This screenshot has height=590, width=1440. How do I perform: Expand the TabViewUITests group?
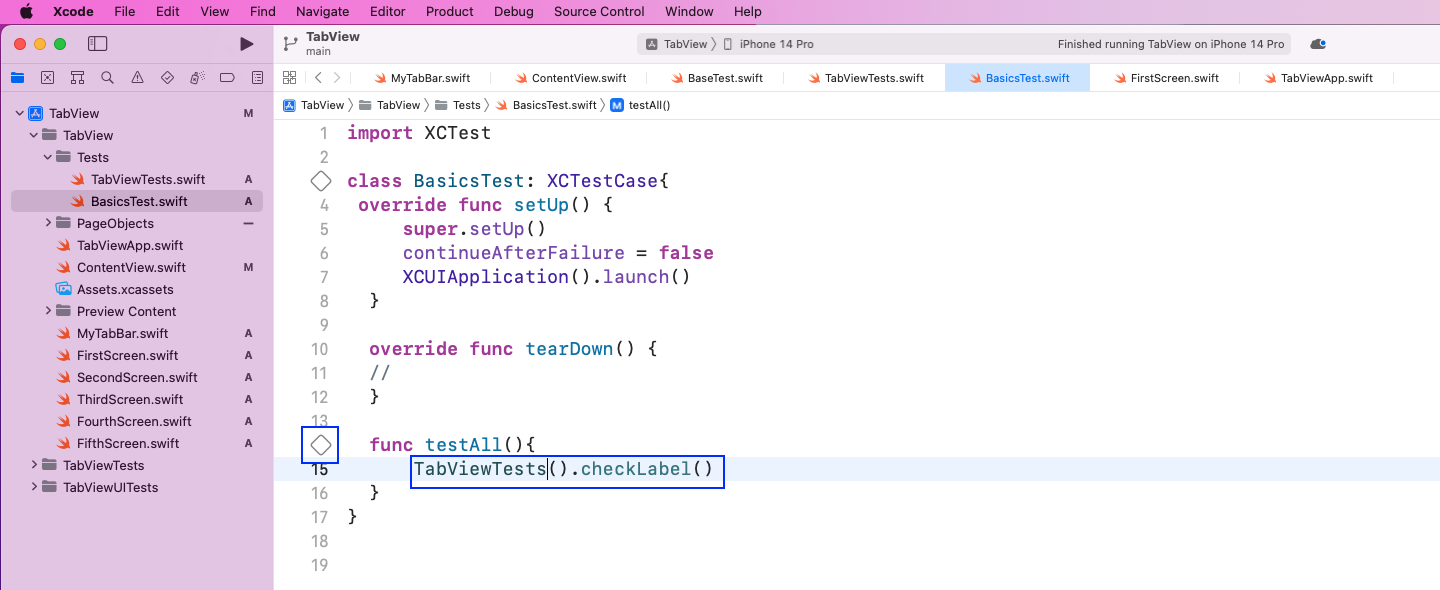[33, 487]
